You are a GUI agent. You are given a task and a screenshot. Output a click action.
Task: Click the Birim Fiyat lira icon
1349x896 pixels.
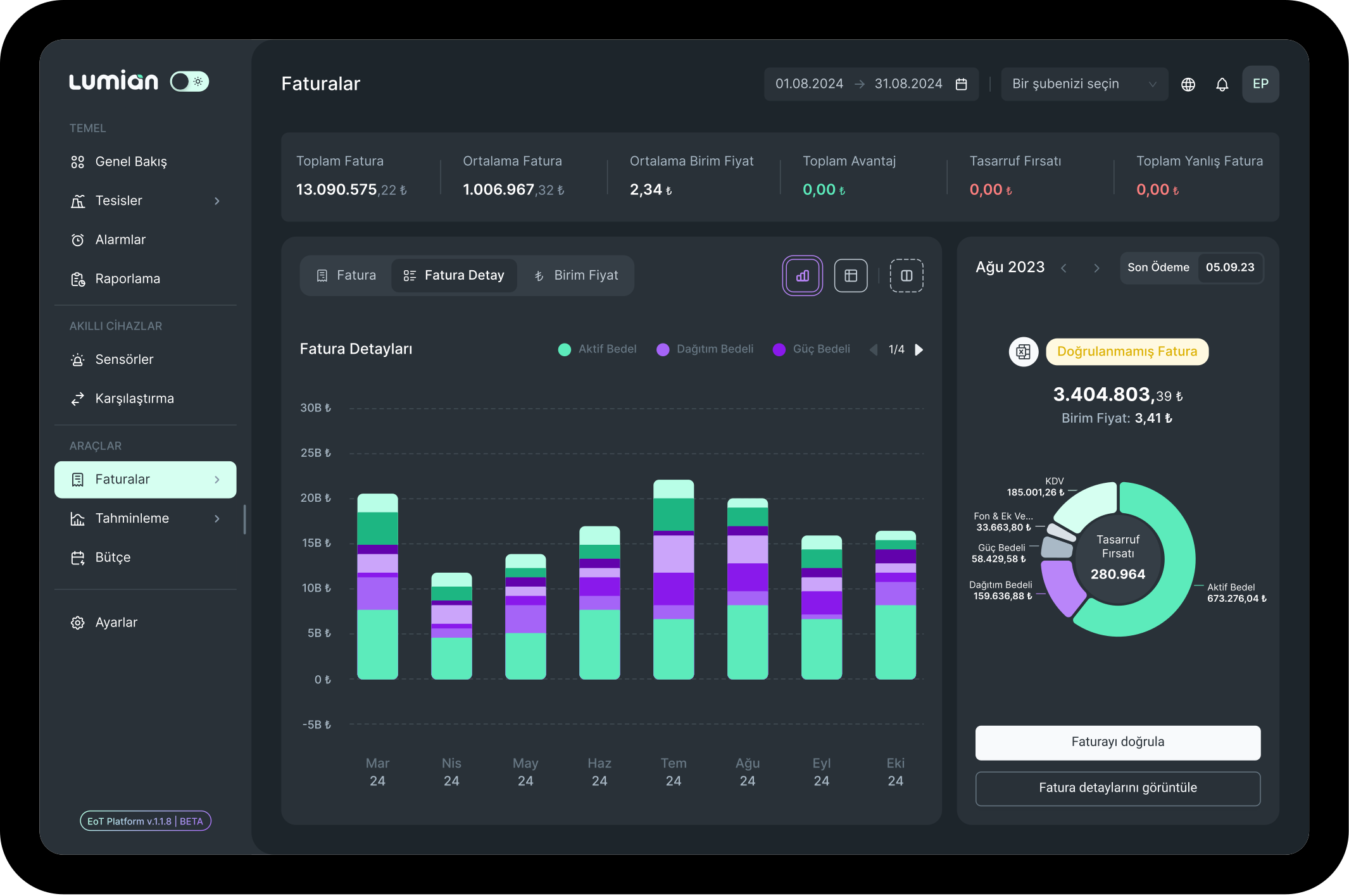coord(539,276)
